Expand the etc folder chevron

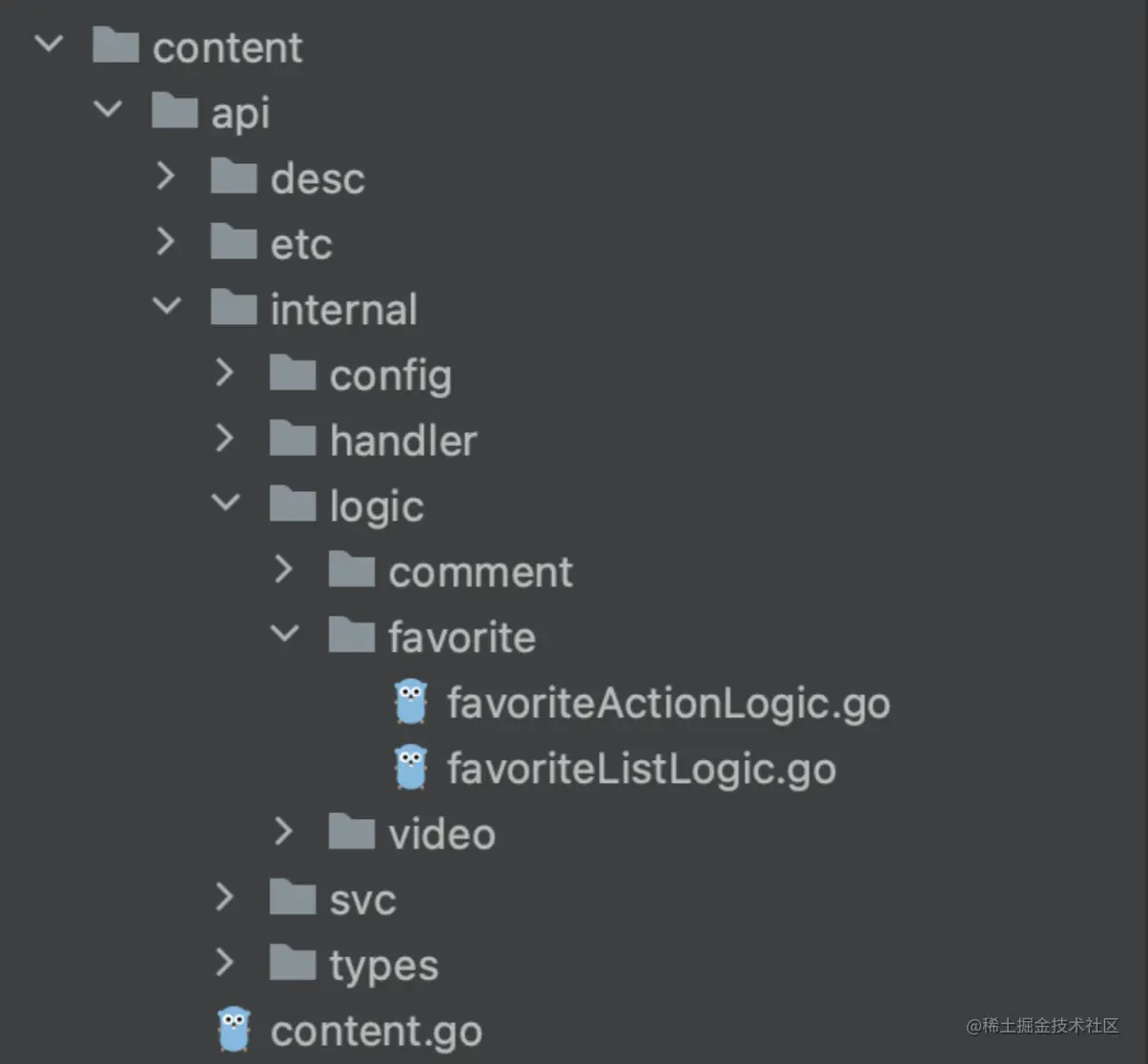[166, 242]
